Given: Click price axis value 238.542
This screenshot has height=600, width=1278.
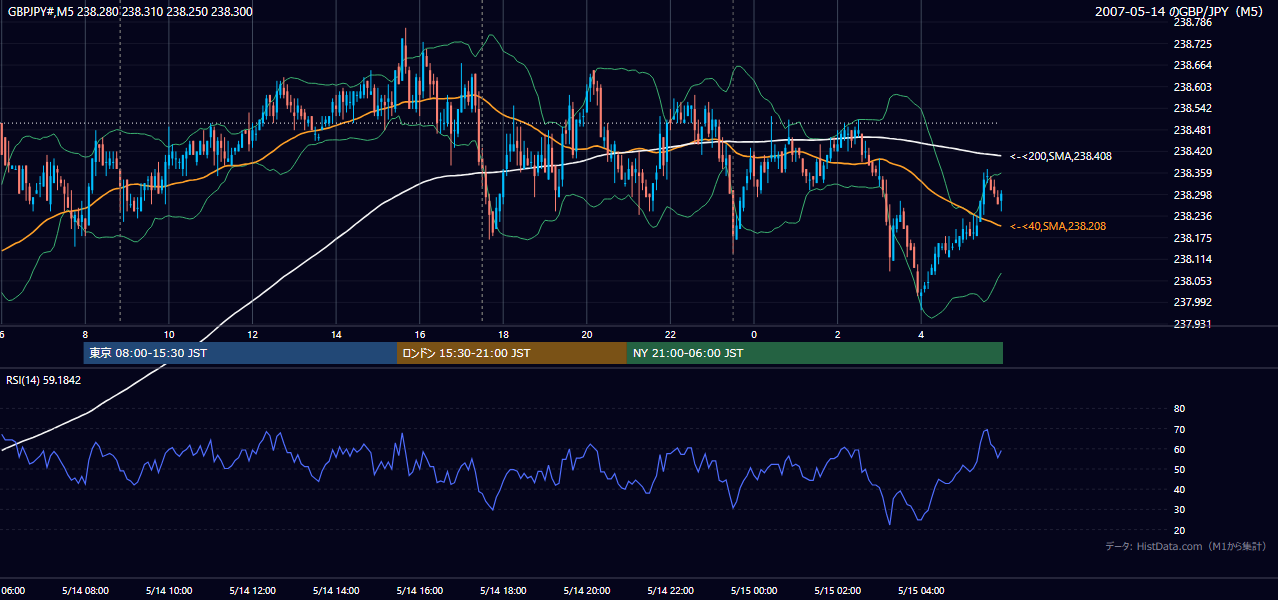Looking at the screenshot, I should click(1192, 108).
